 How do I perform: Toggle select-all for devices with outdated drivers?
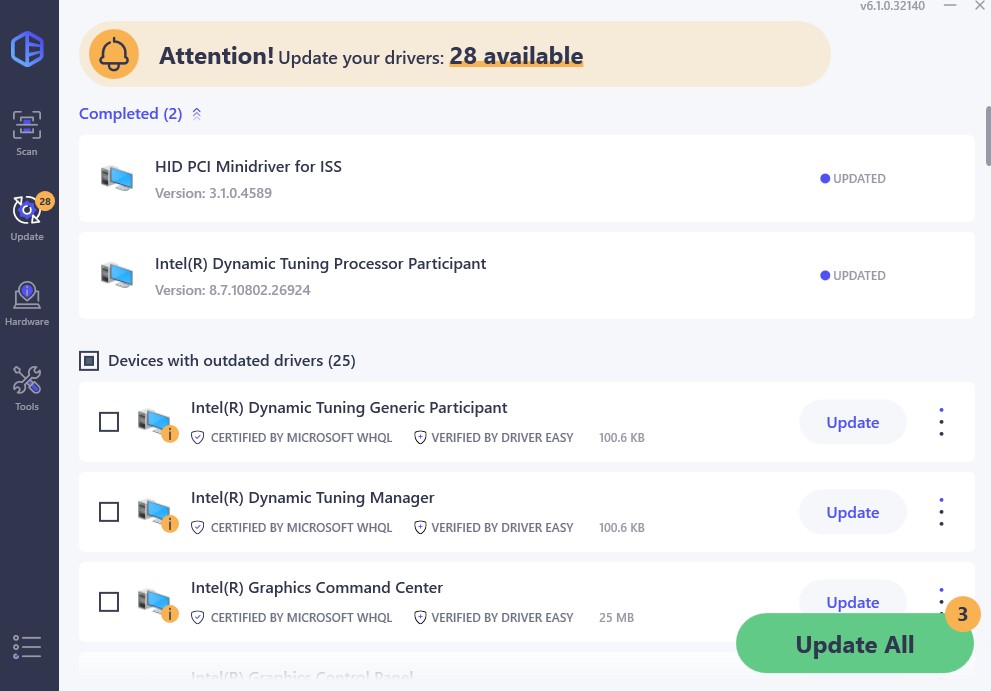89,361
